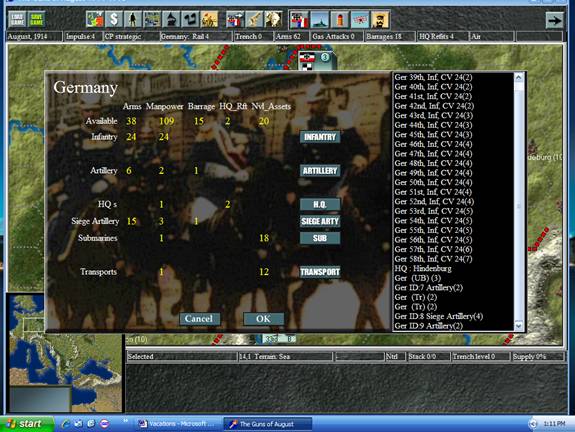The height and width of the screenshot is (432, 575).
Task: Select 'Ger (UB) (3)' submarine entry
Action: (418, 278)
